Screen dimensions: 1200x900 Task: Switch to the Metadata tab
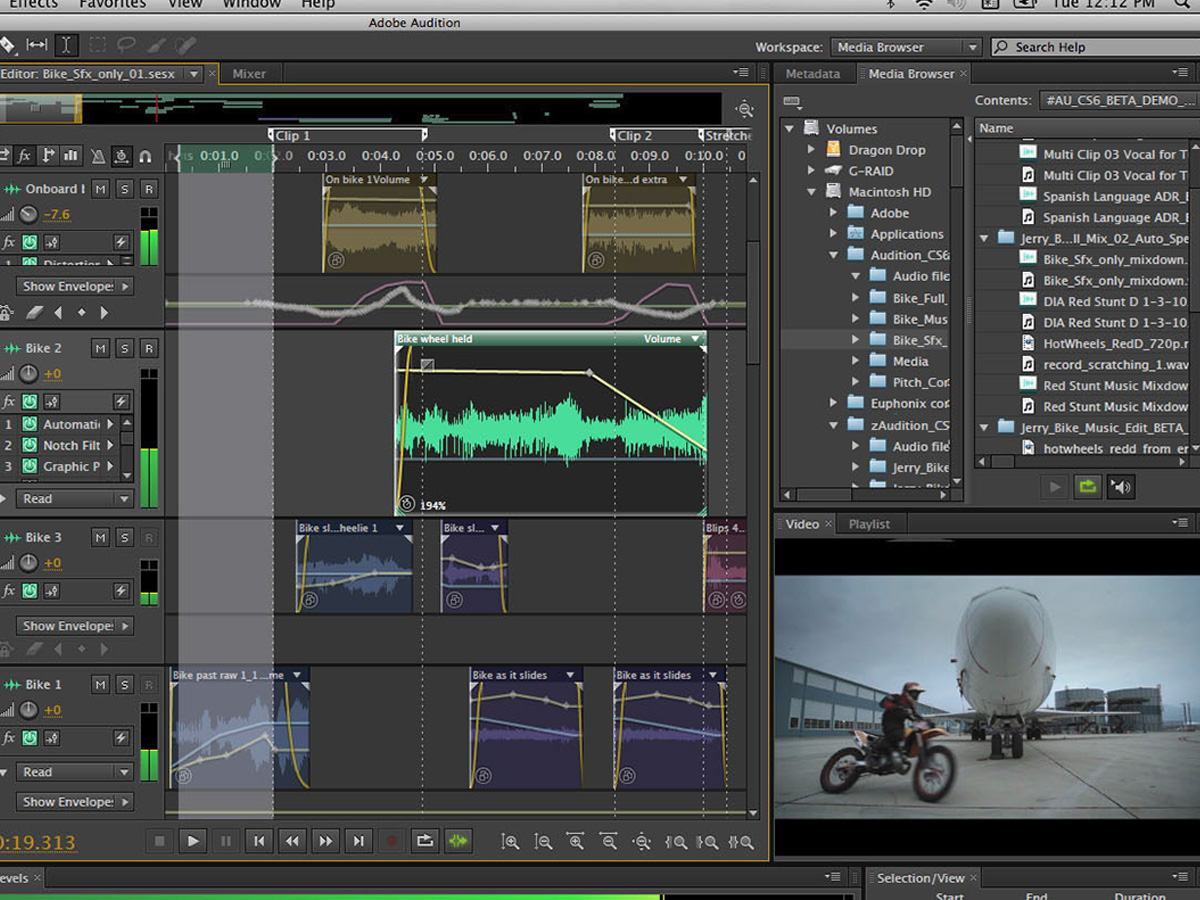pos(812,74)
